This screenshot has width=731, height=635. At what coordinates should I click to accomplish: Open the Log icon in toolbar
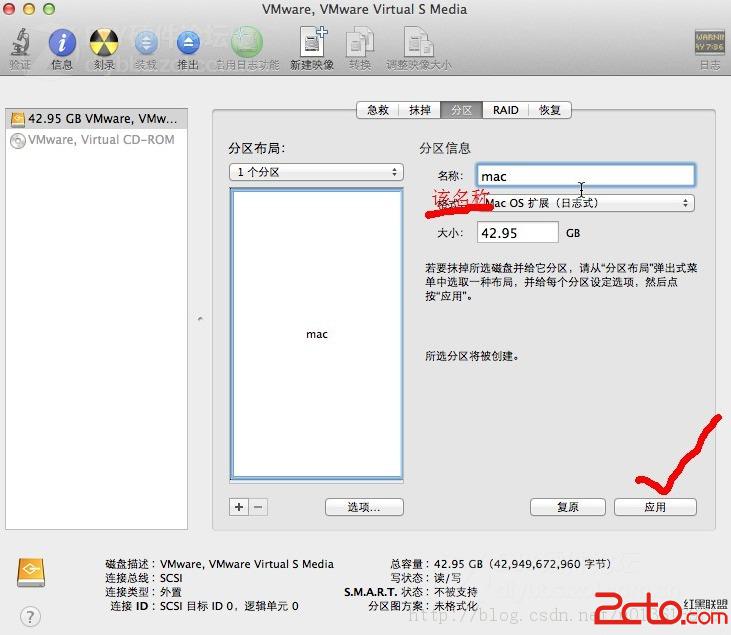(710, 42)
